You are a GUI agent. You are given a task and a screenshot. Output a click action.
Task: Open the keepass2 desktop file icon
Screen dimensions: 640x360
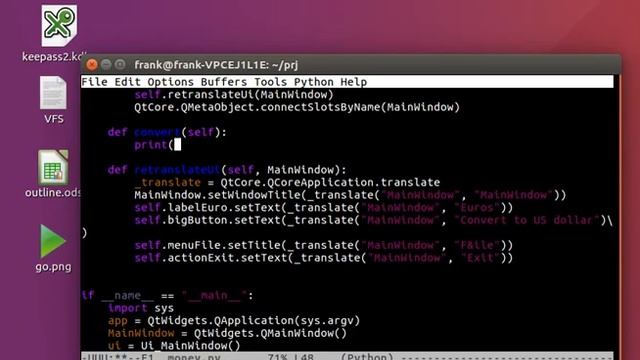tap(59, 25)
